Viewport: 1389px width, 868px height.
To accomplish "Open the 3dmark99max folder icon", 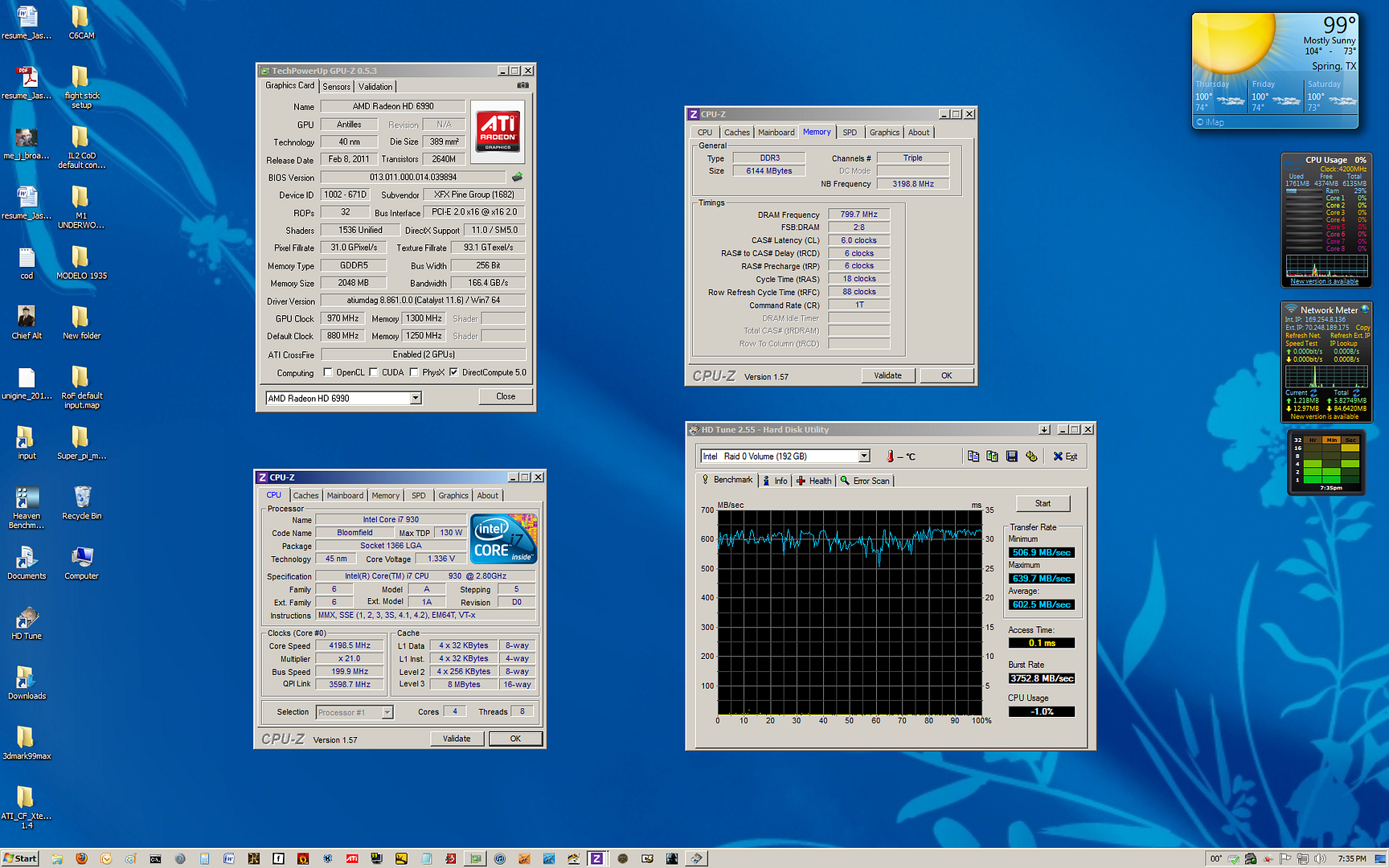I will (27, 743).
